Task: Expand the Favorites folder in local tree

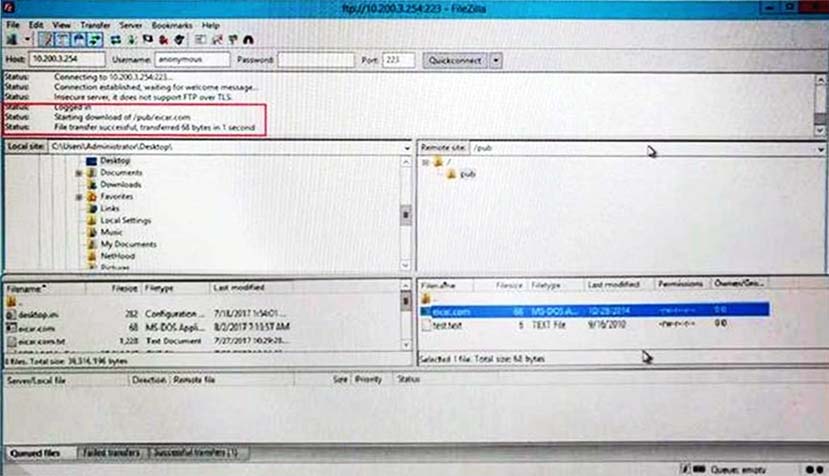Action: tap(79, 197)
